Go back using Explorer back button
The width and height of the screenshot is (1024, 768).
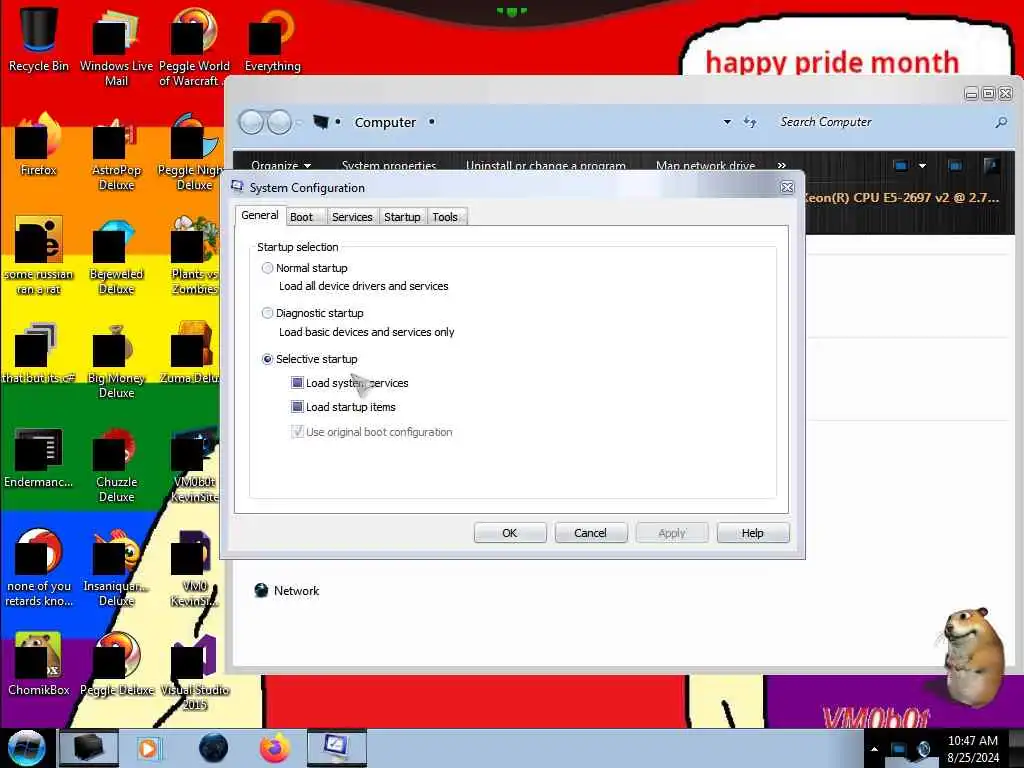pyautogui.click(x=251, y=122)
